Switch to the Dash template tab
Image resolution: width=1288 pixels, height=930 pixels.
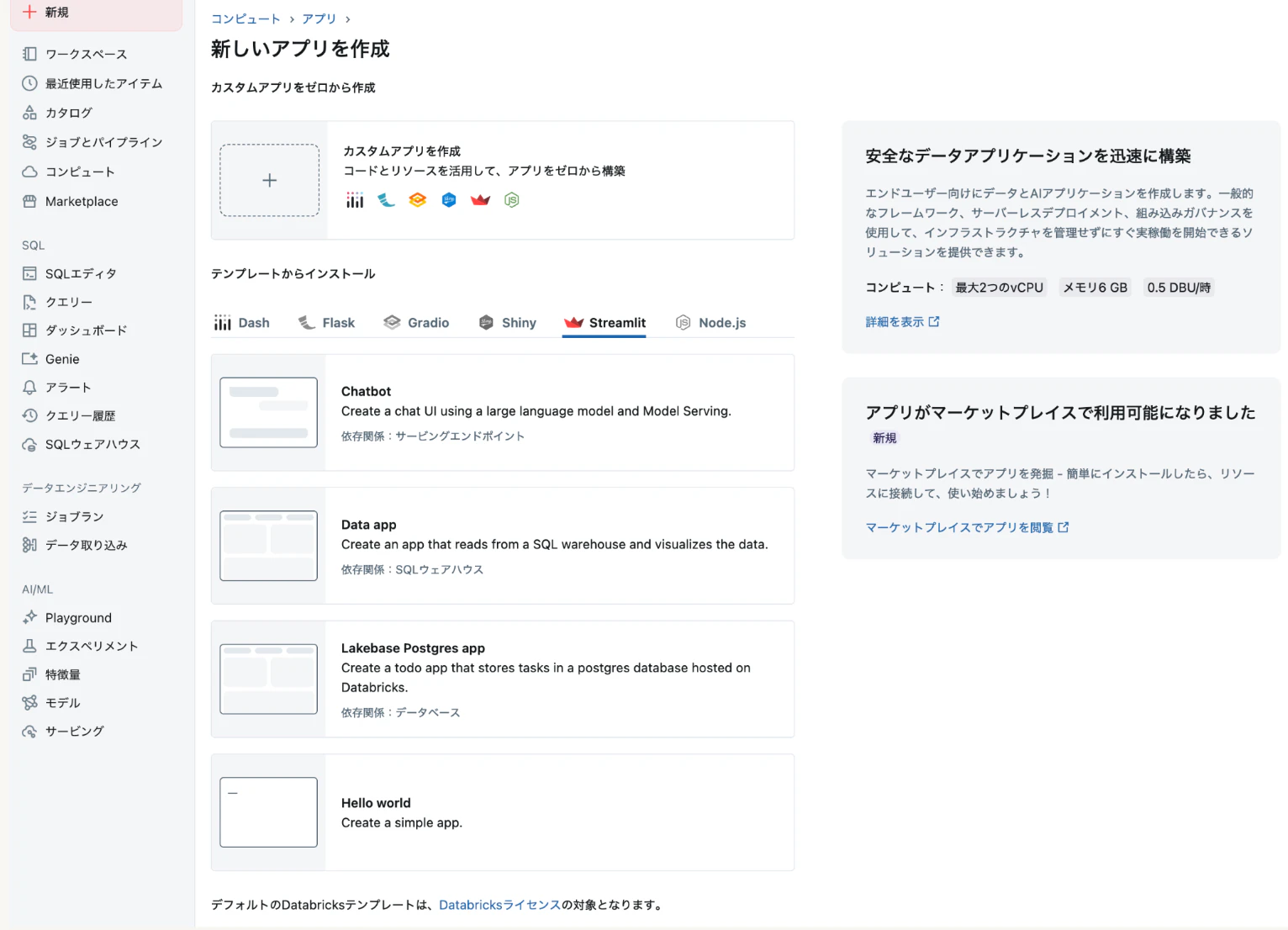point(241,323)
